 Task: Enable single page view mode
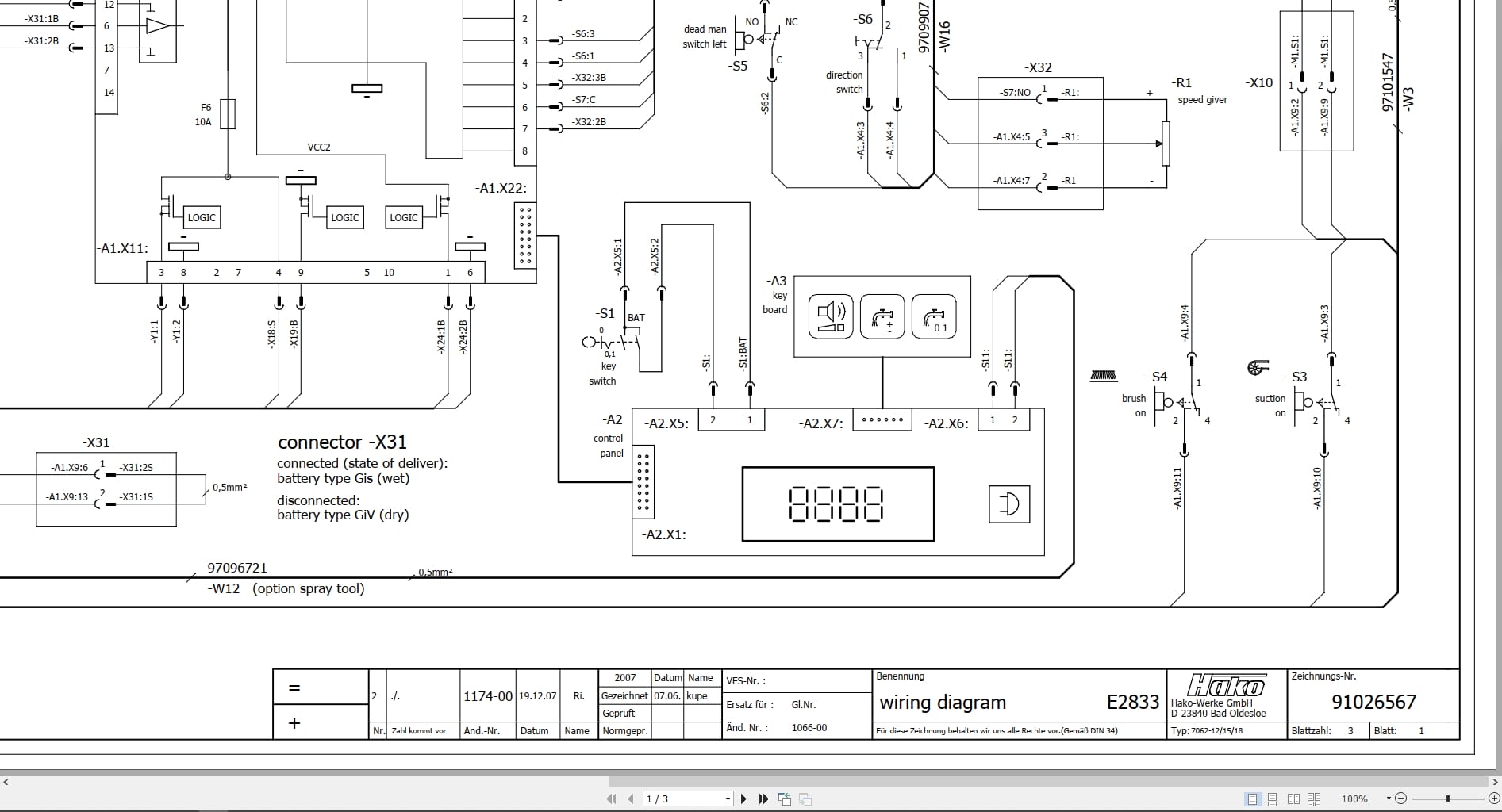(x=1254, y=799)
